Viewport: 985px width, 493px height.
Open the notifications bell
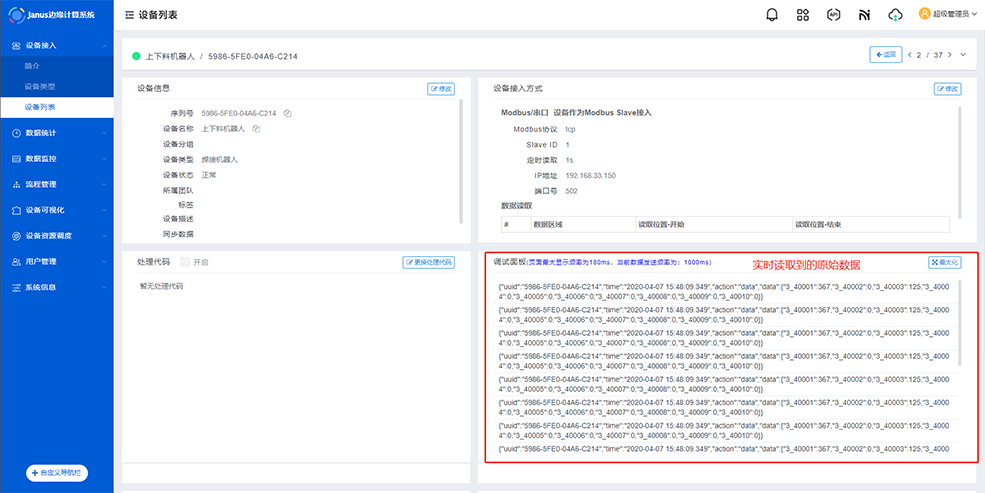coord(772,15)
